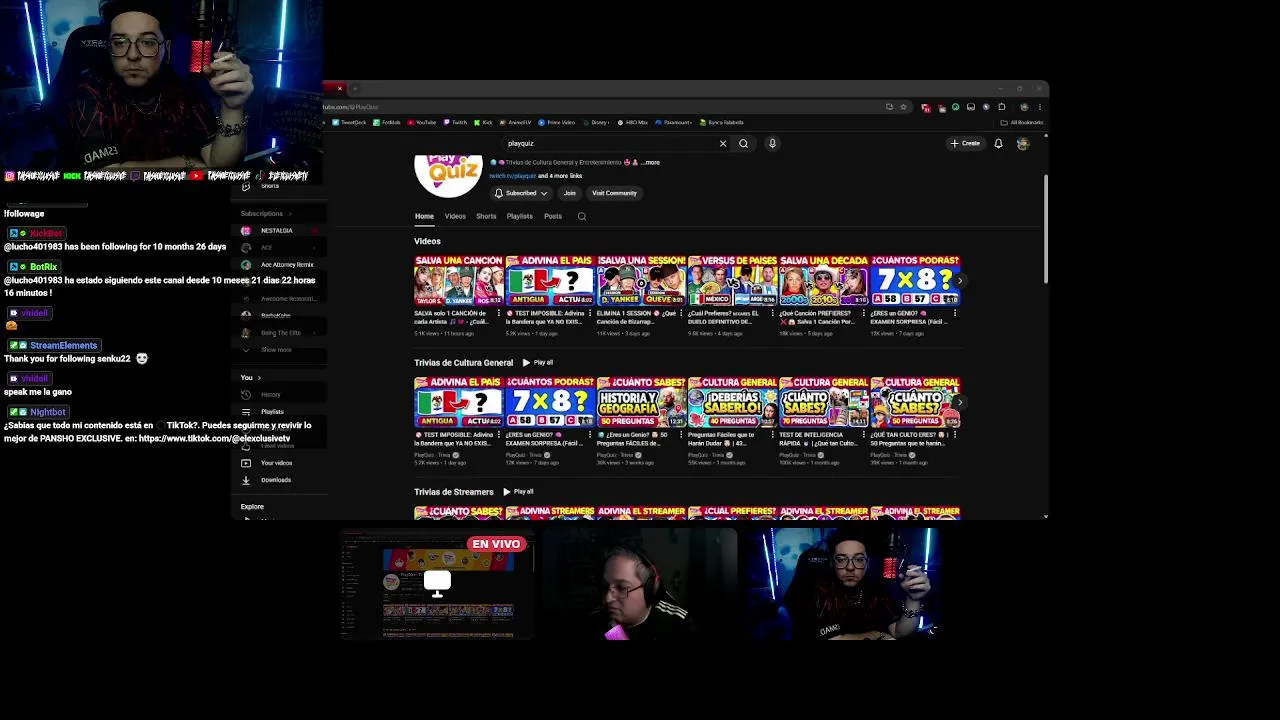Open the twitch.tv/playquiz channel link
1280x720 pixels.
[512, 176]
